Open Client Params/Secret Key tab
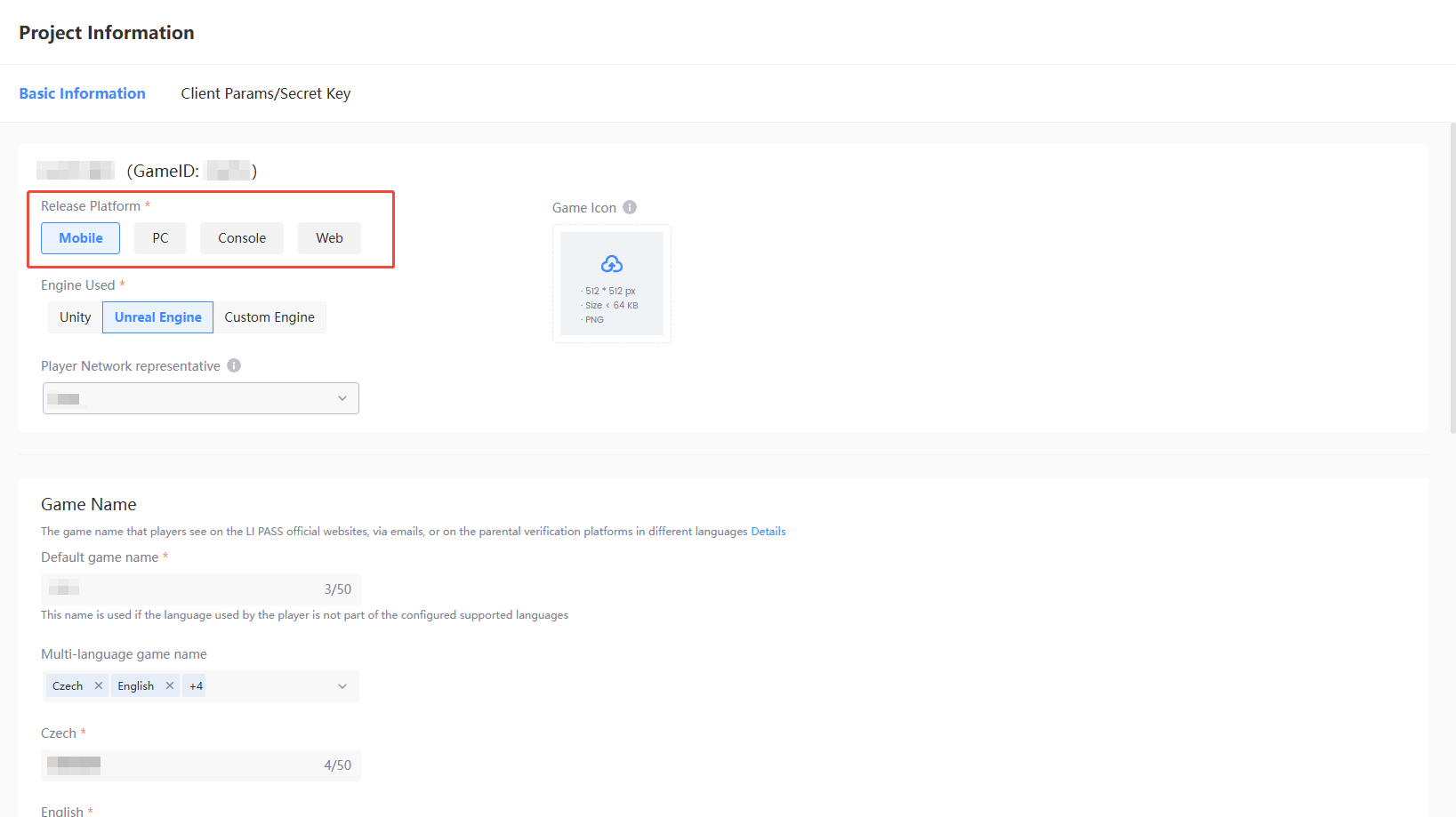Viewport: 1456px width, 817px height. tap(266, 93)
